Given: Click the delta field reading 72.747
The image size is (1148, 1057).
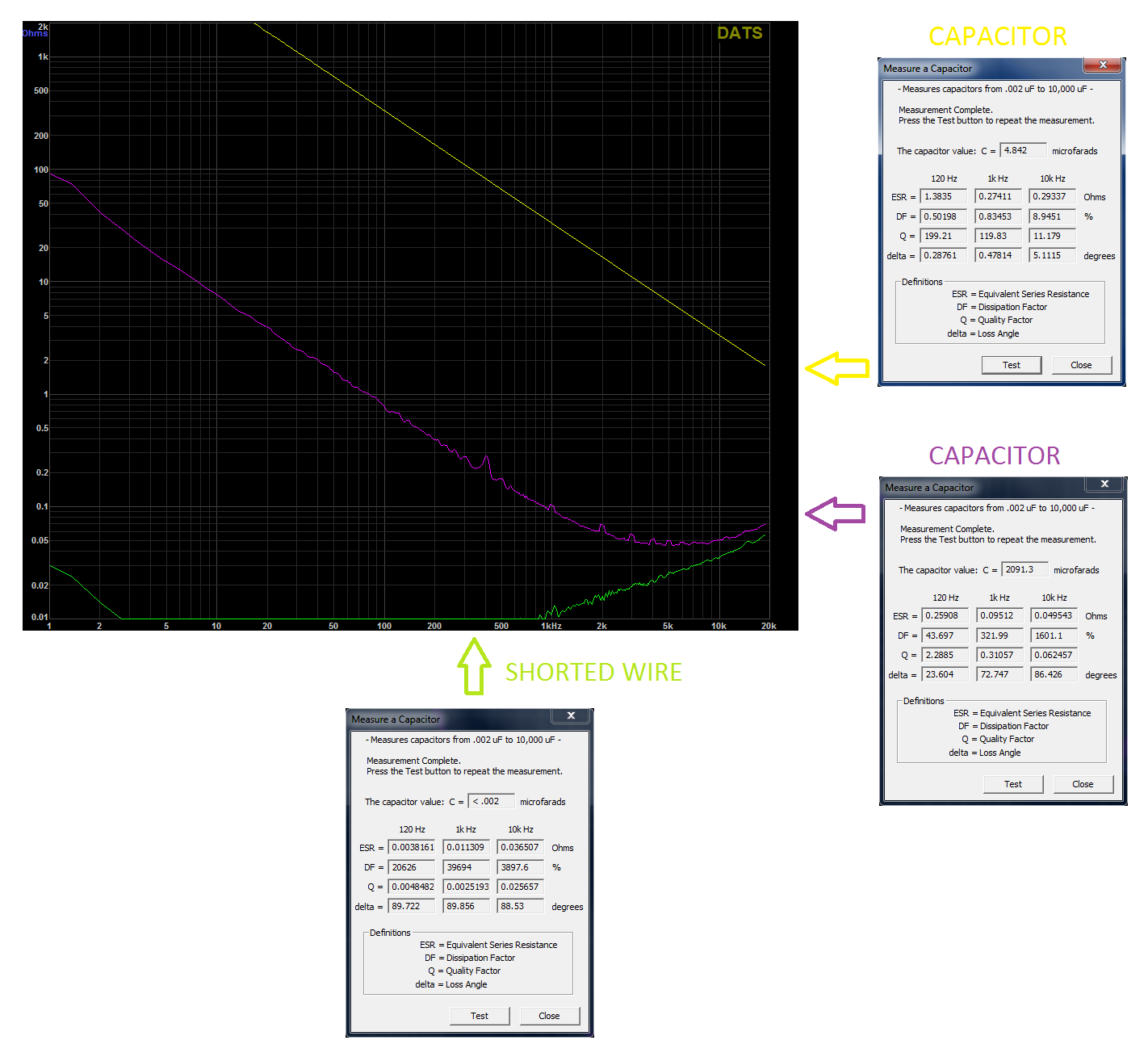Looking at the screenshot, I should click(1000, 674).
